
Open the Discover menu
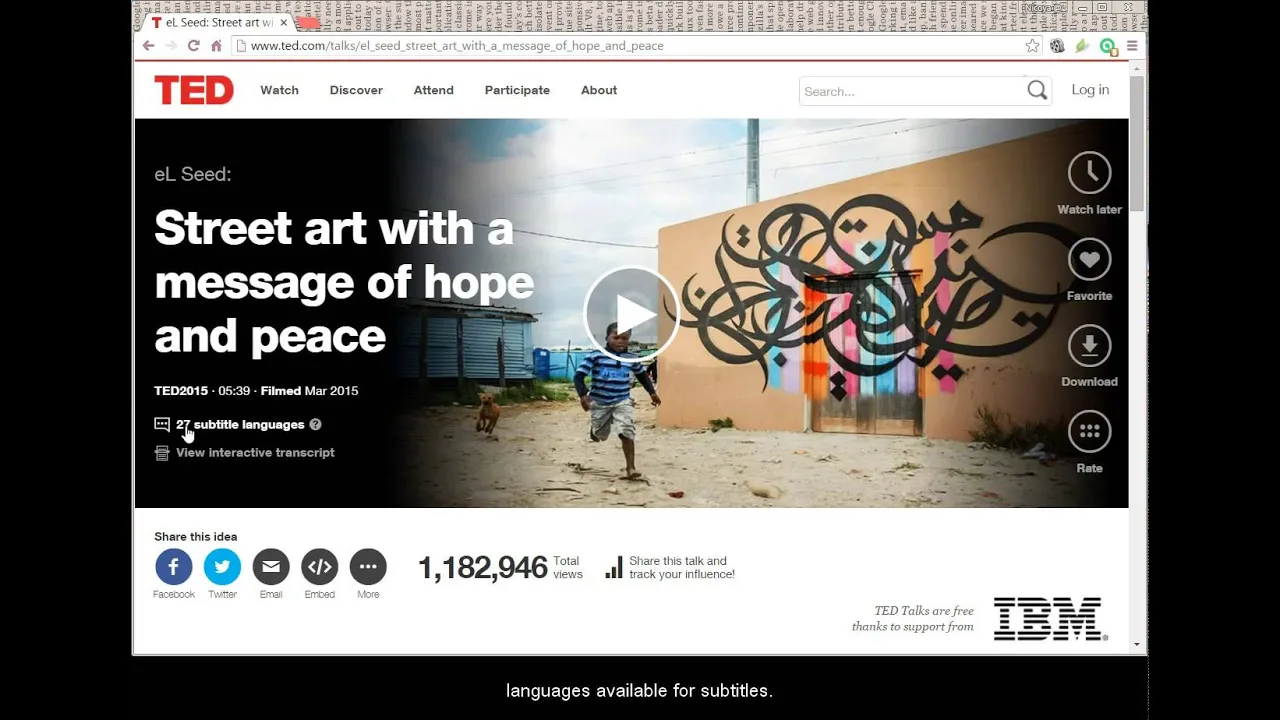coord(356,90)
